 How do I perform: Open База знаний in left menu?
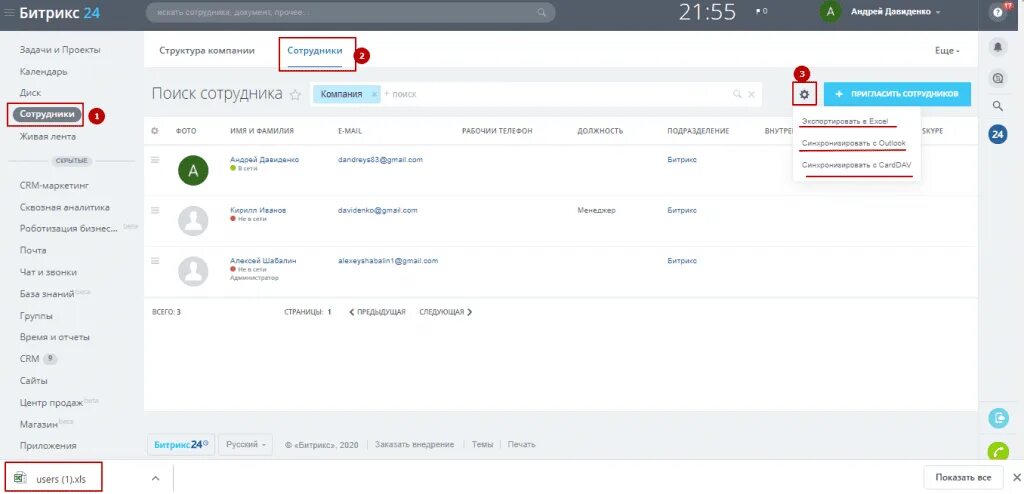tap(47, 294)
